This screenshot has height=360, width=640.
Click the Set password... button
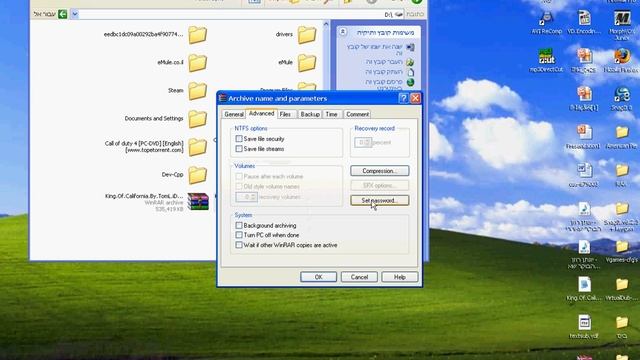pos(380,200)
